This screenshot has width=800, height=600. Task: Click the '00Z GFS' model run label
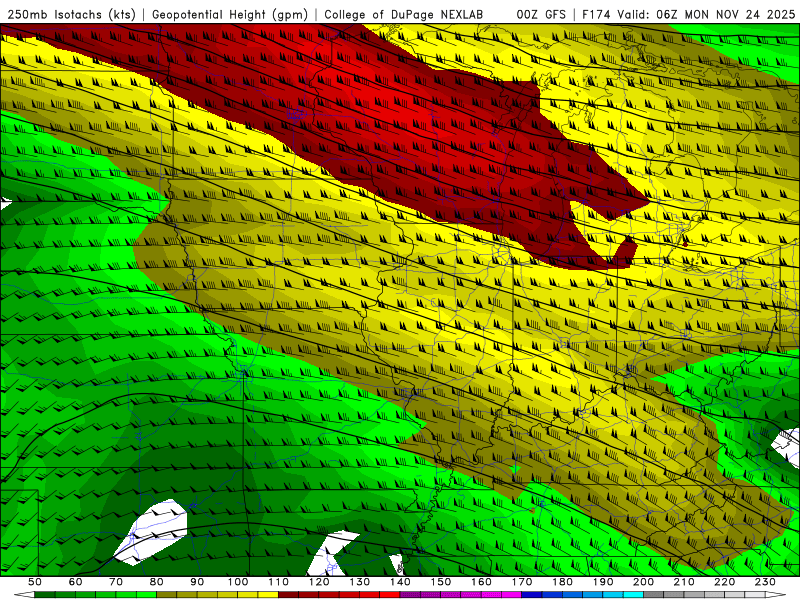541,15
